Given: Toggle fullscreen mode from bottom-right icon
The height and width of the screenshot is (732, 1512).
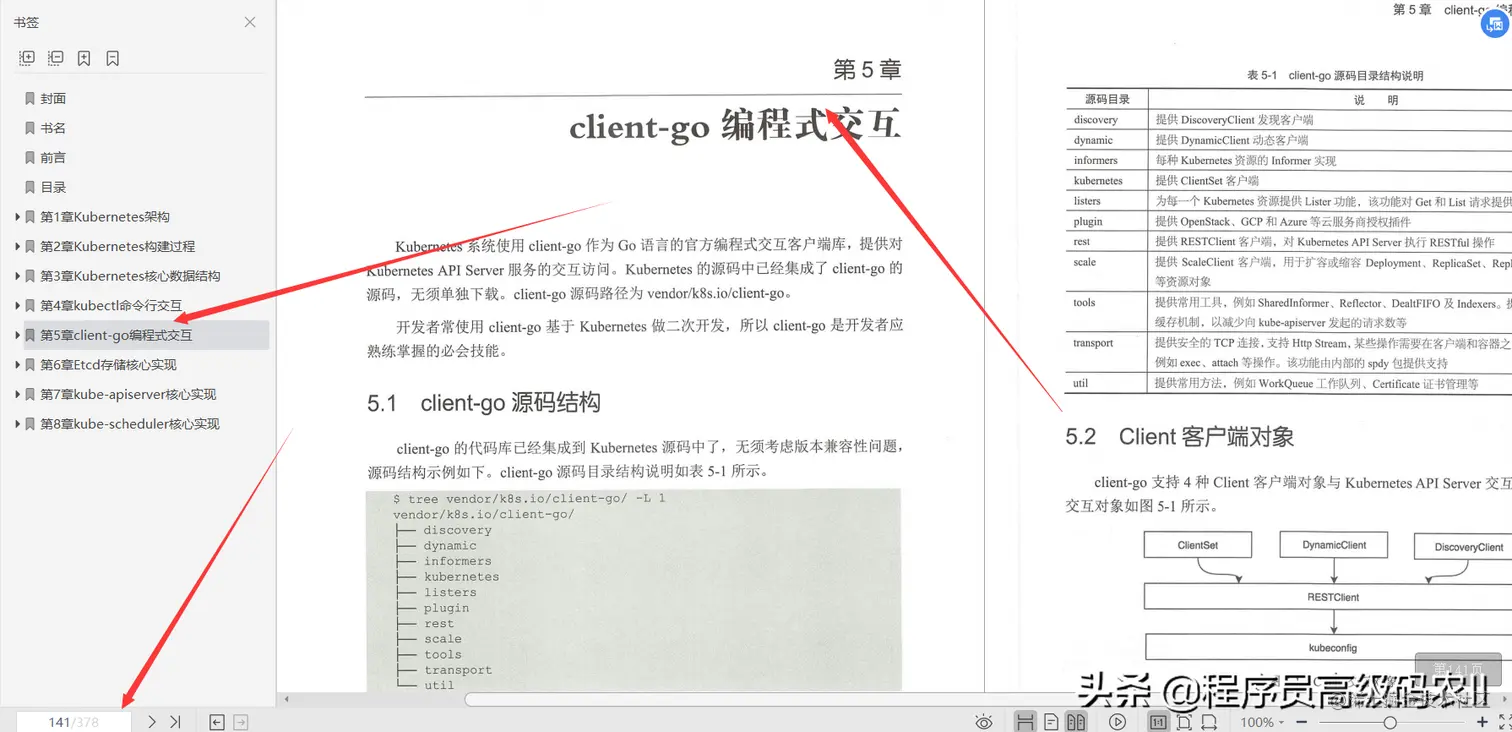Looking at the screenshot, I should 1503,722.
